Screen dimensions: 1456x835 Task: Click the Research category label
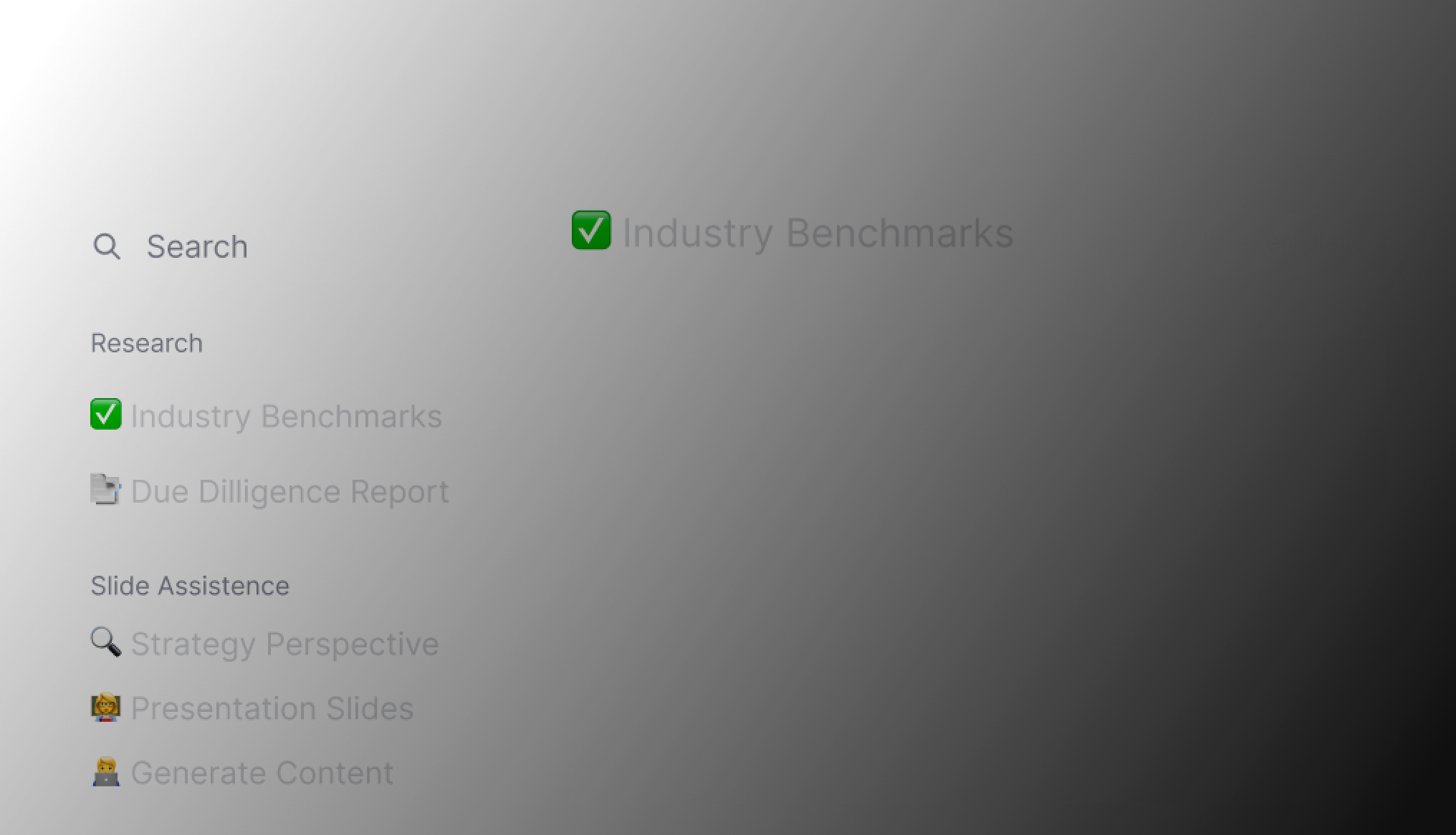tap(146, 344)
